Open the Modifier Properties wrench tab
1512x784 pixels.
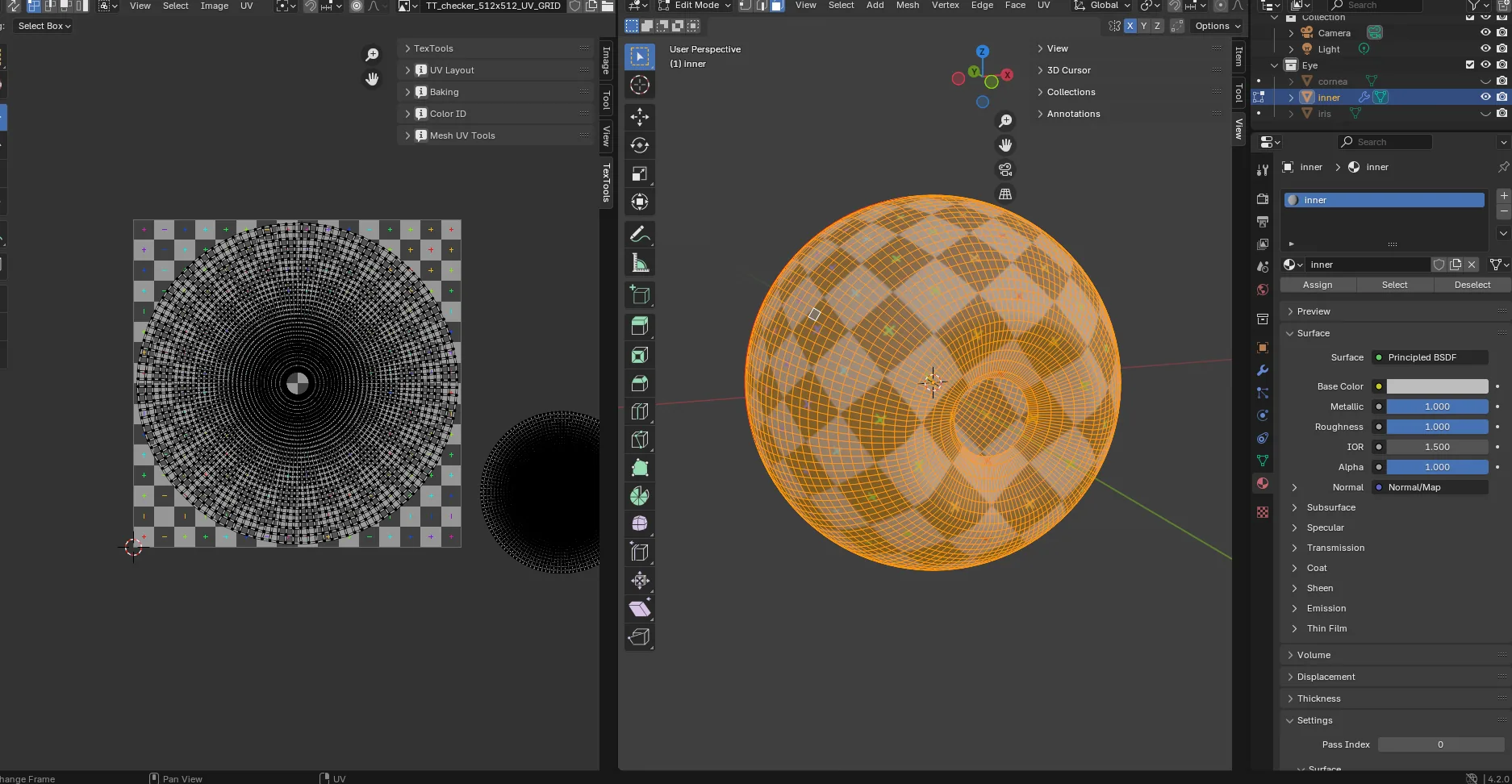[x=1263, y=370]
